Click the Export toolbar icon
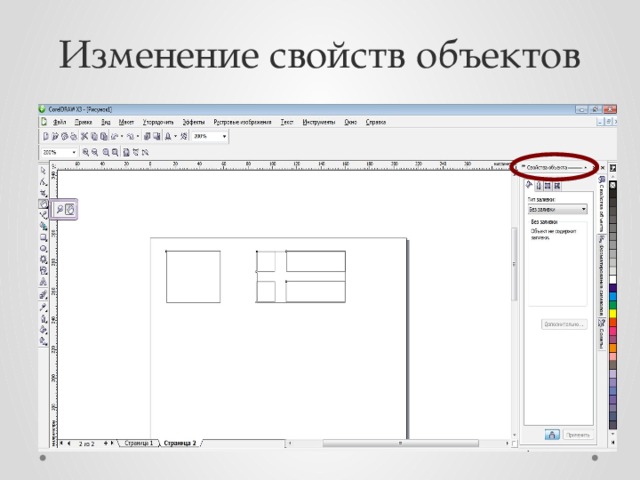640x480 pixels. pyautogui.click(x=157, y=136)
